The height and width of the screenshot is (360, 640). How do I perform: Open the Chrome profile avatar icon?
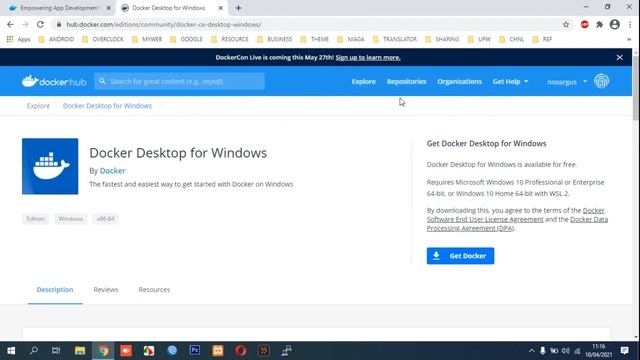coord(614,24)
